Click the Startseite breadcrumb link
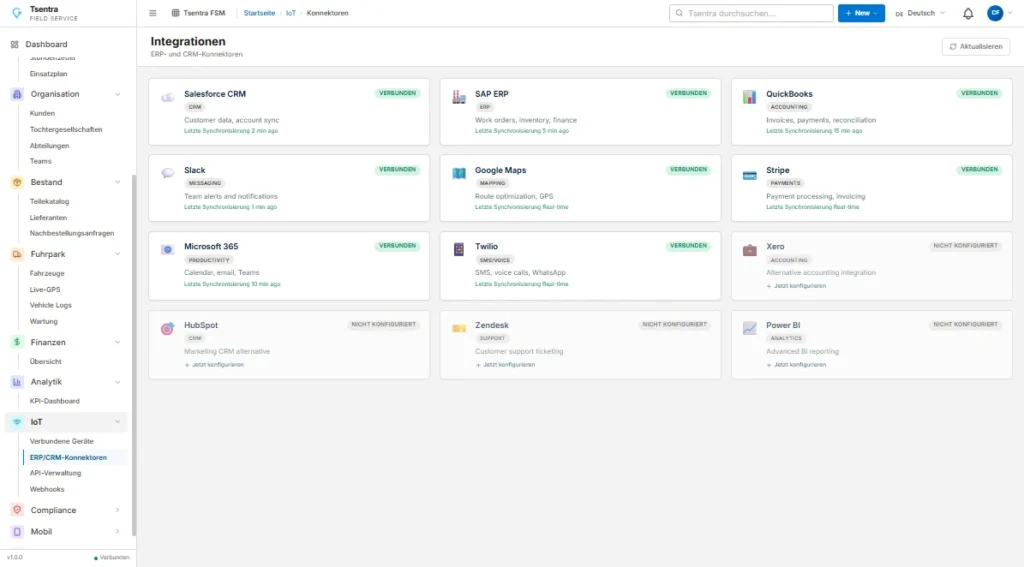 pos(259,13)
